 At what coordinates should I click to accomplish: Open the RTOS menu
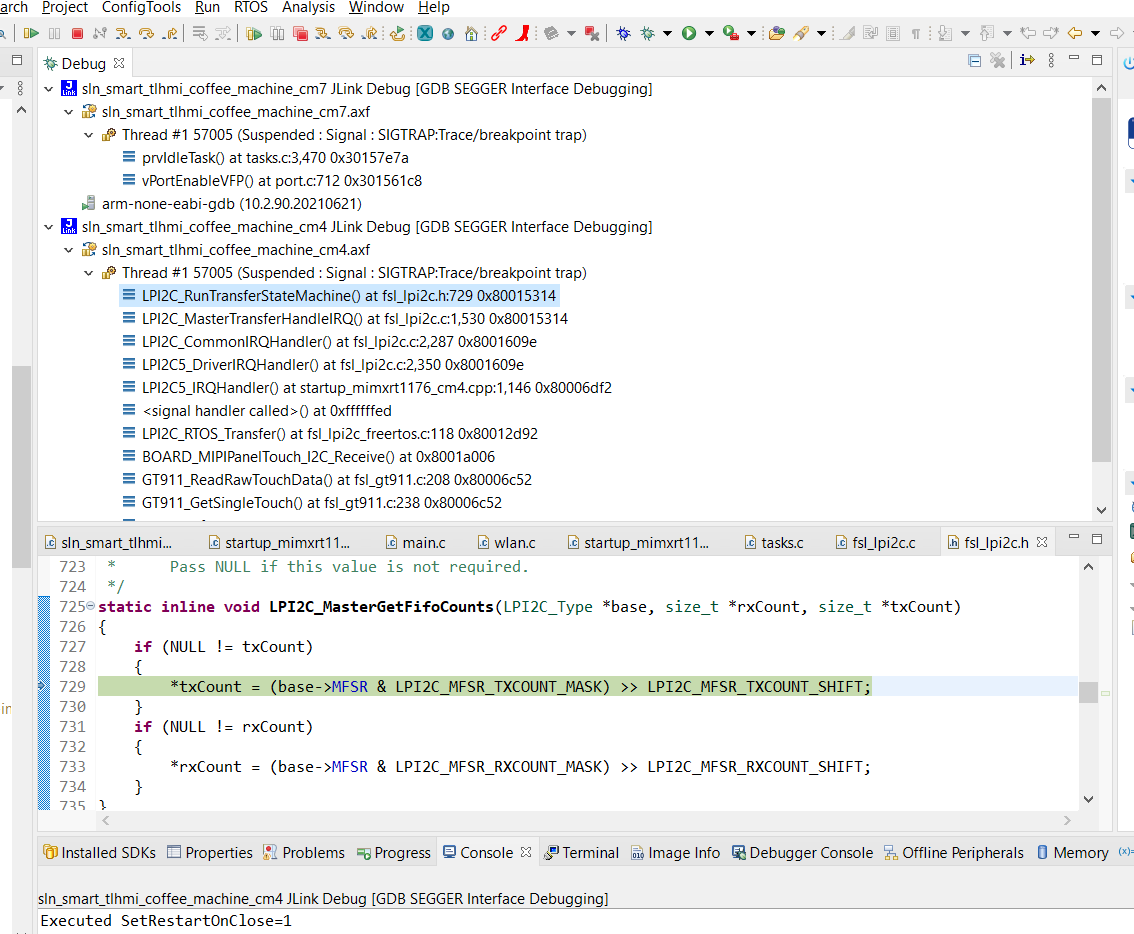click(x=251, y=8)
